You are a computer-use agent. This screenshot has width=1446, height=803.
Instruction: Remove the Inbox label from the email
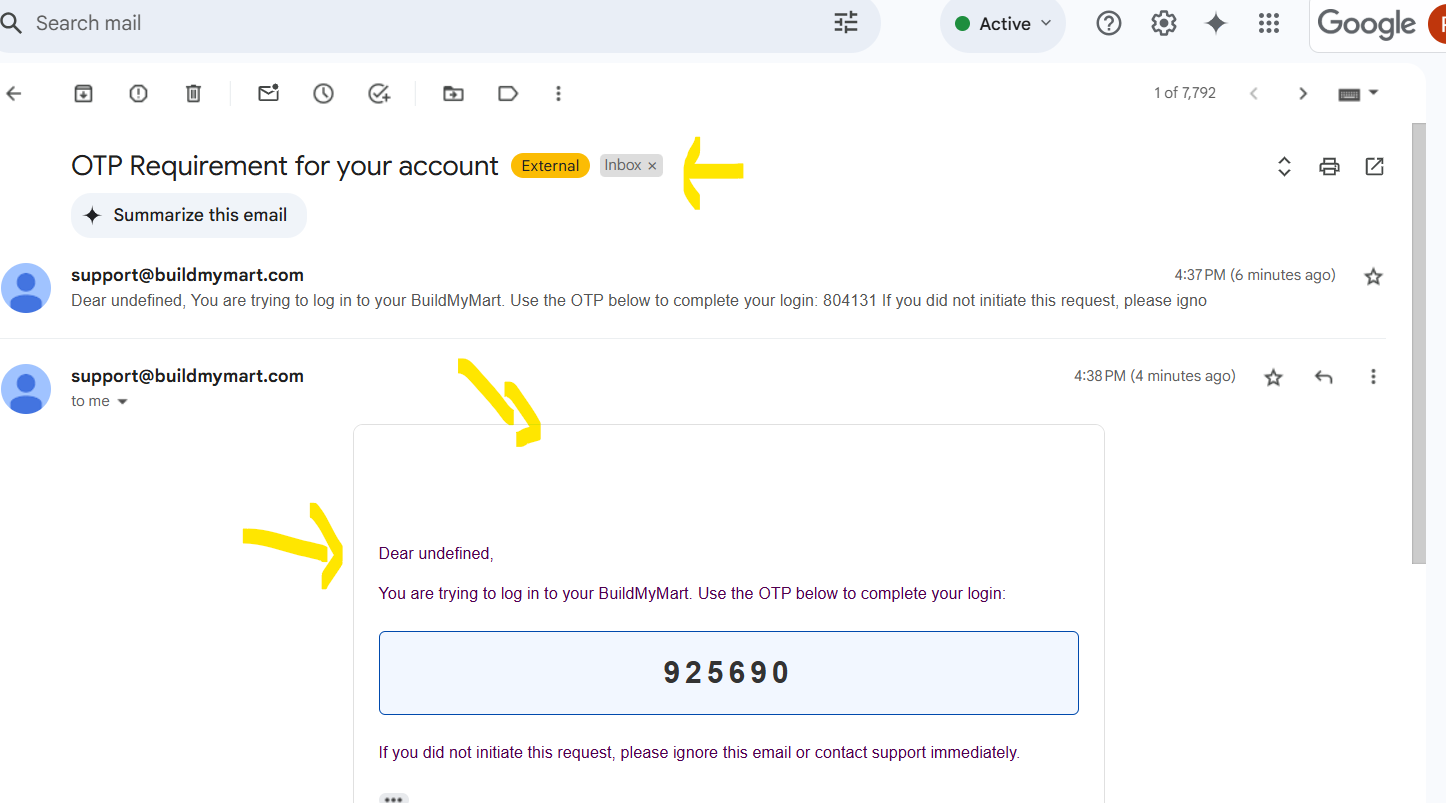point(652,166)
